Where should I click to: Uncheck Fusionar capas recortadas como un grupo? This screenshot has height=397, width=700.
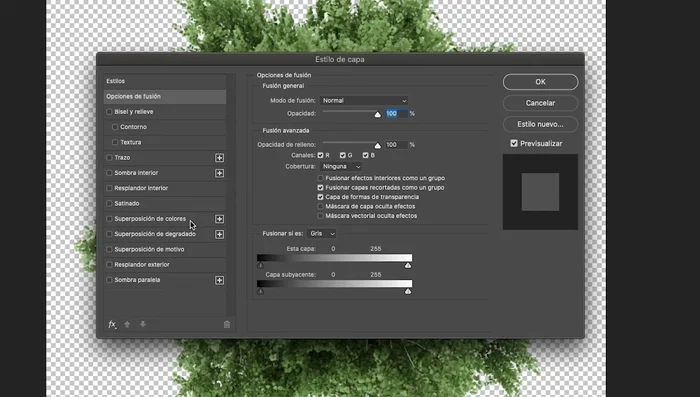pos(320,188)
